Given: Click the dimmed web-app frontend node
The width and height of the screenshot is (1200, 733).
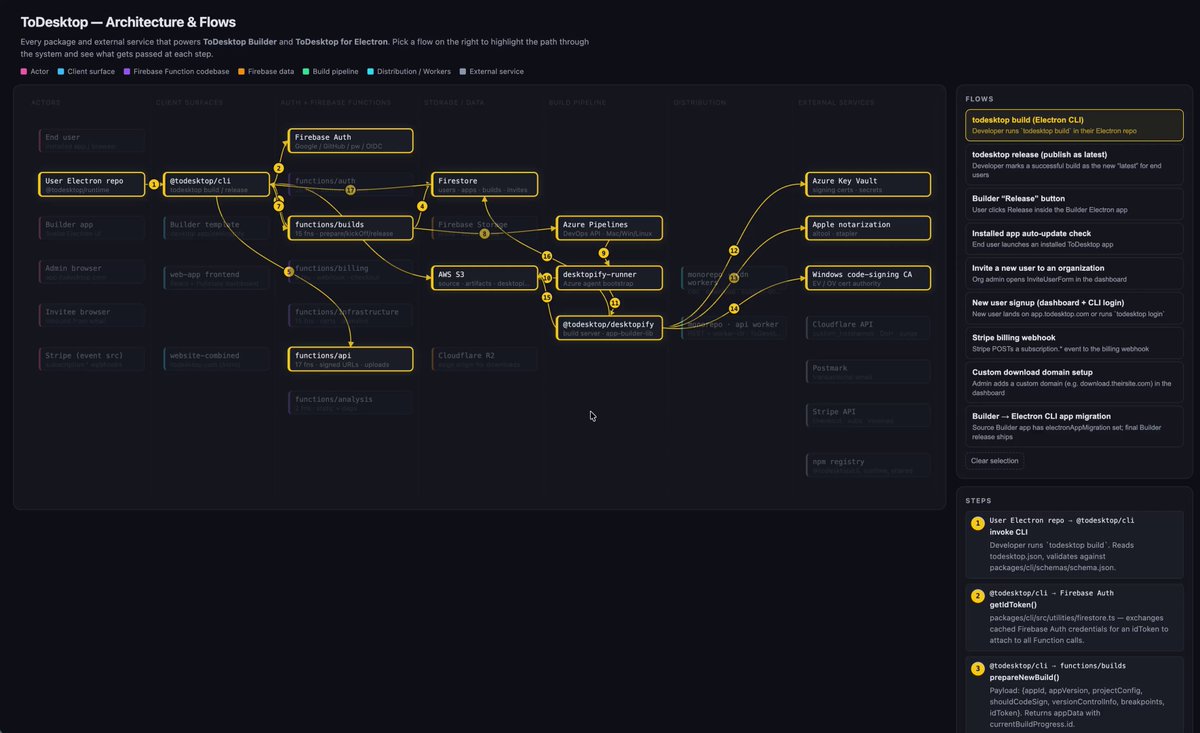Looking at the screenshot, I should coord(217,278).
